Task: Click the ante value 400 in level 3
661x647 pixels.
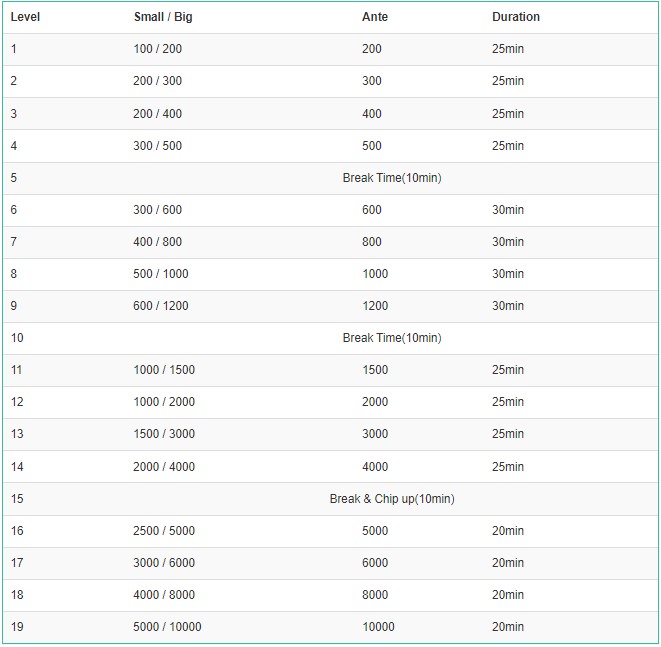Action: pos(372,114)
